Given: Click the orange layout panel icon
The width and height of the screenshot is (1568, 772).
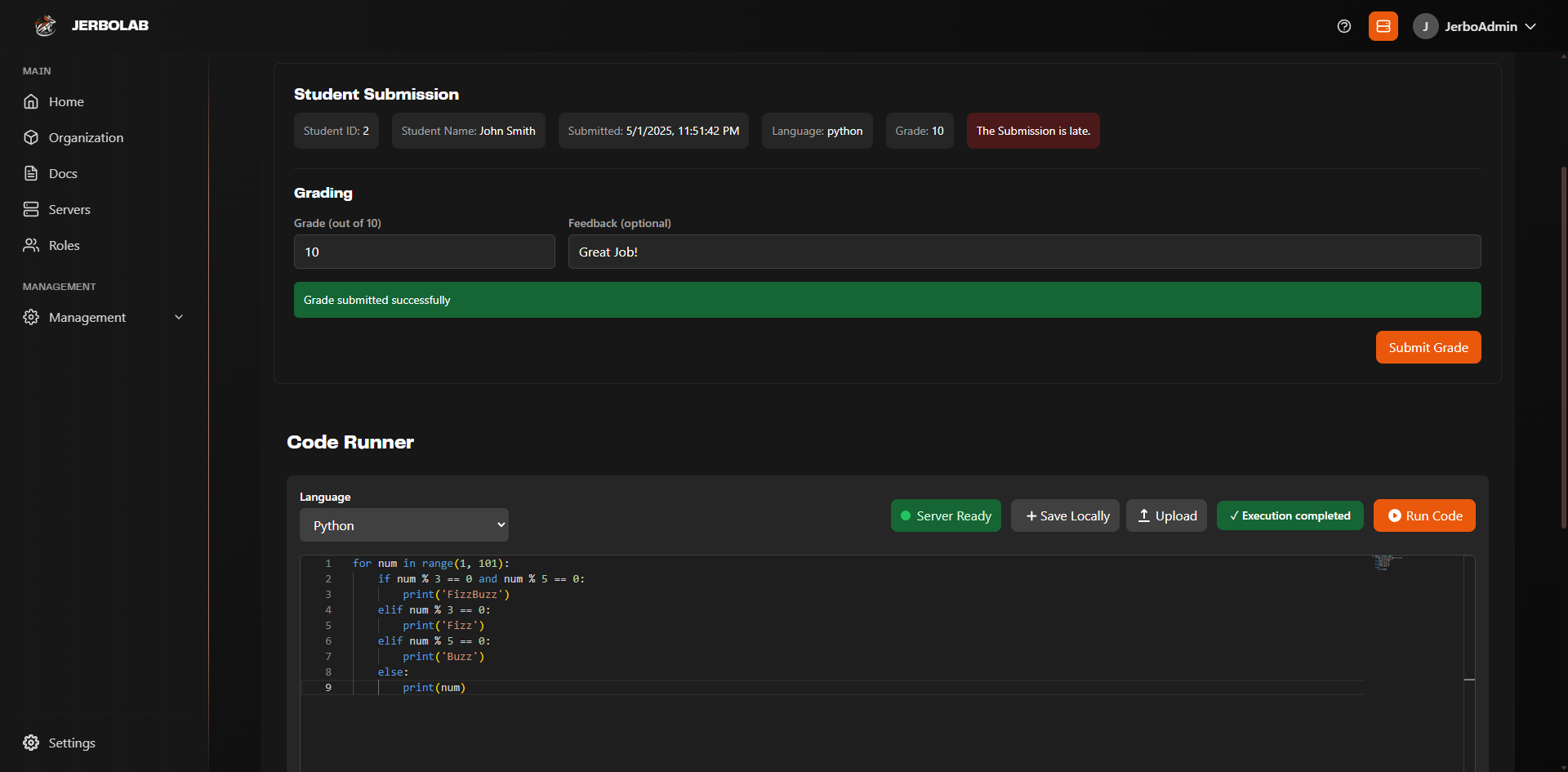Looking at the screenshot, I should [1383, 26].
